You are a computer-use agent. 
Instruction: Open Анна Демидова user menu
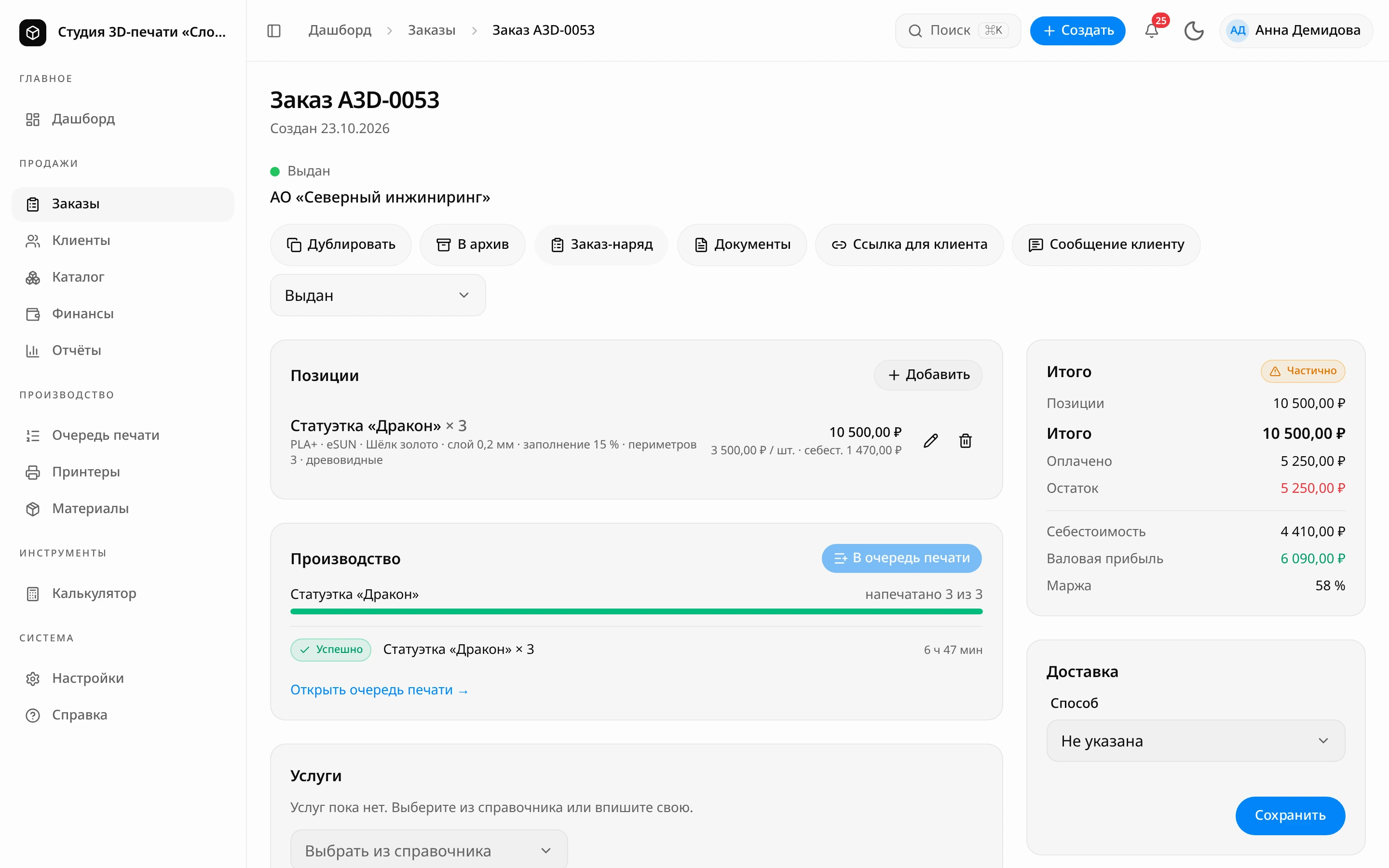(1295, 30)
